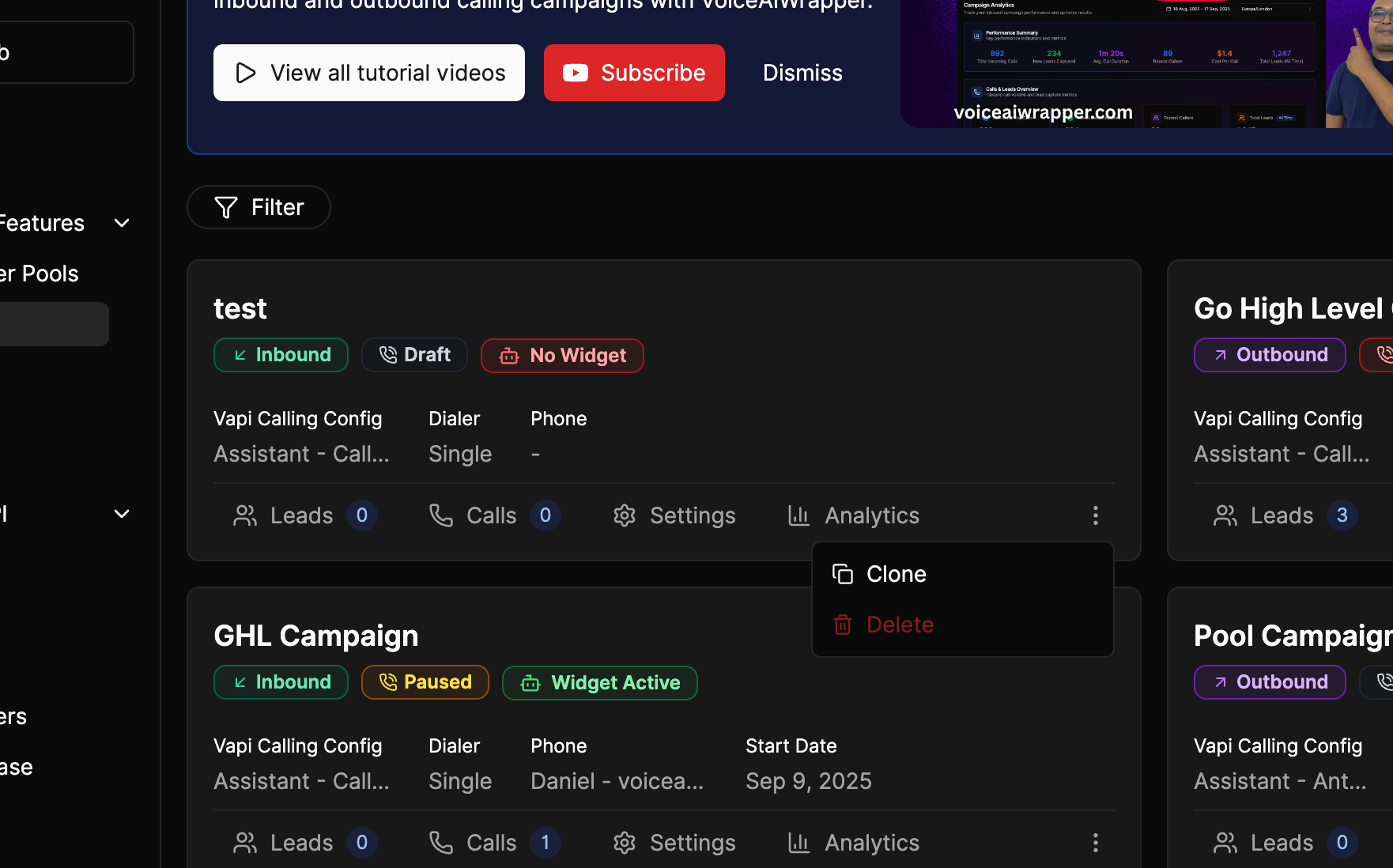The image size is (1393, 868).
Task: Open the Filter options
Action: [x=259, y=207]
